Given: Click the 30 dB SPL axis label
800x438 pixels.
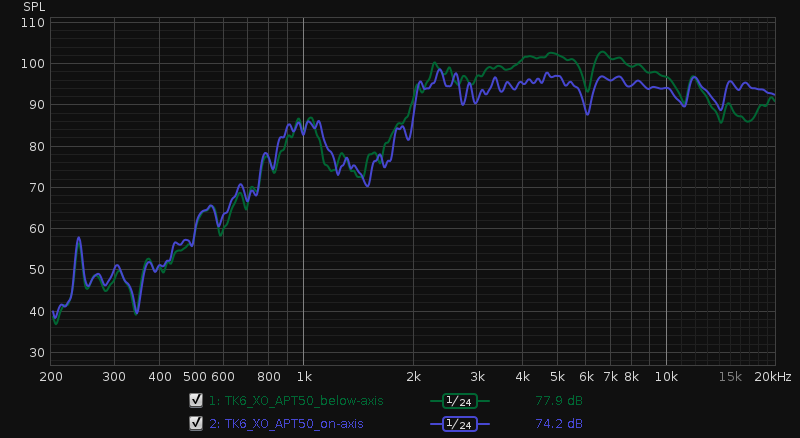Looking at the screenshot, I should pyautogui.click(x=36, y=353).
